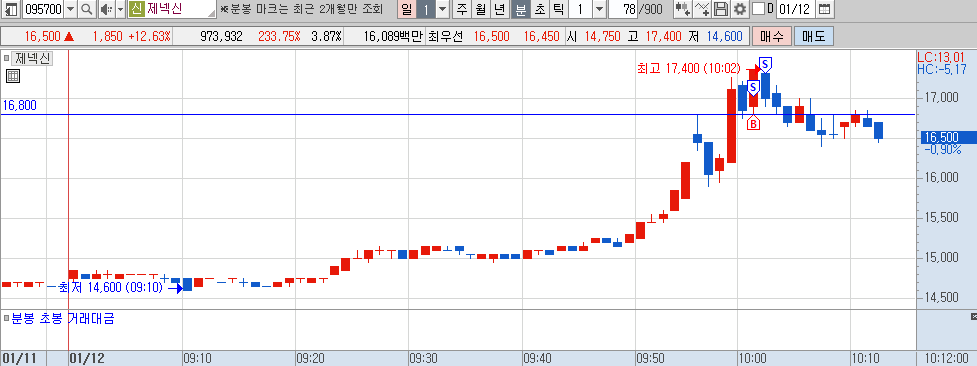The height and width of the screenshot is (366, 977).
Task: Expand the stock code dropdown arrow
Action: pyautogui.click(x=70, y=9)
